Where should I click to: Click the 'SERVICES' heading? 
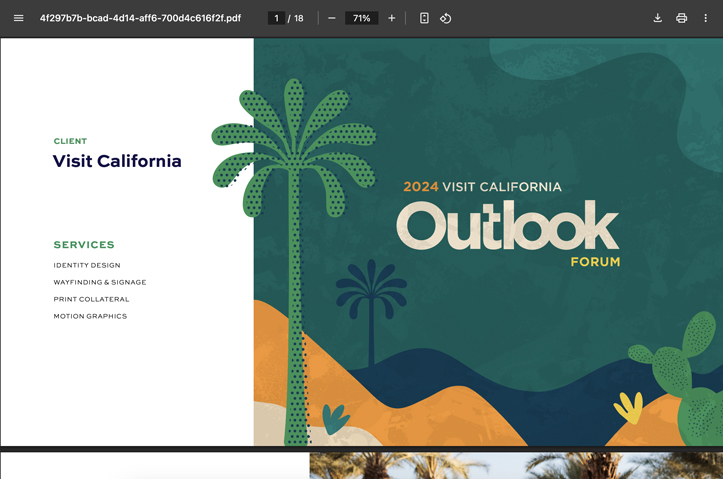click(84, 245)
